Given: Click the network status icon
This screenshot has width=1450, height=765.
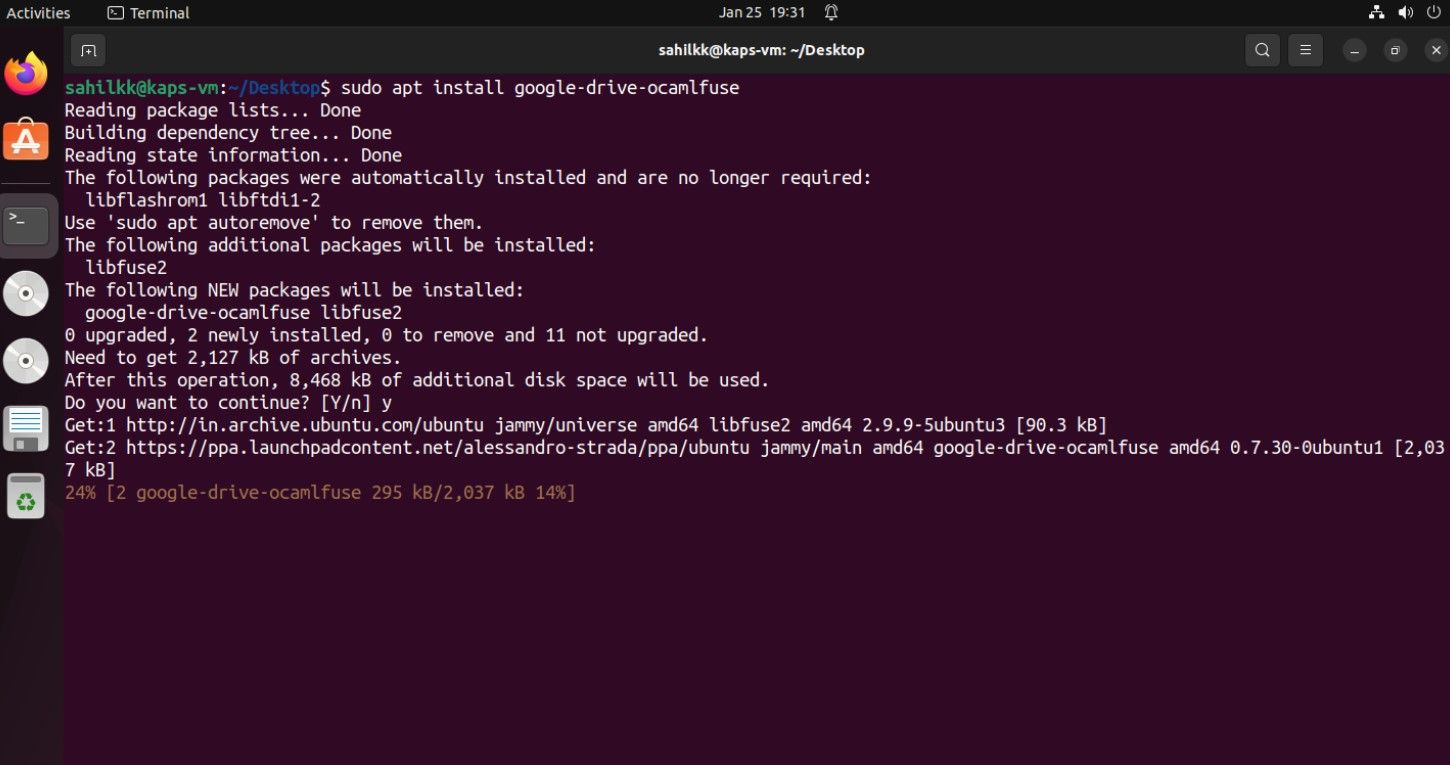Looking at the screenshot, I should [1377, 13].
